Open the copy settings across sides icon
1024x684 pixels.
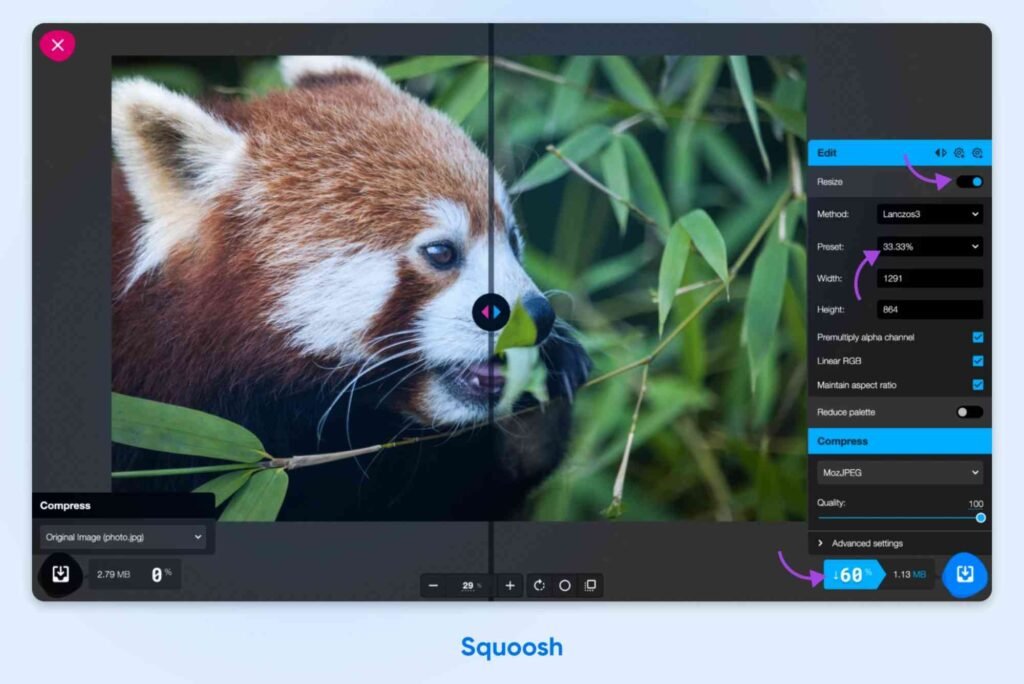point(958,152)
